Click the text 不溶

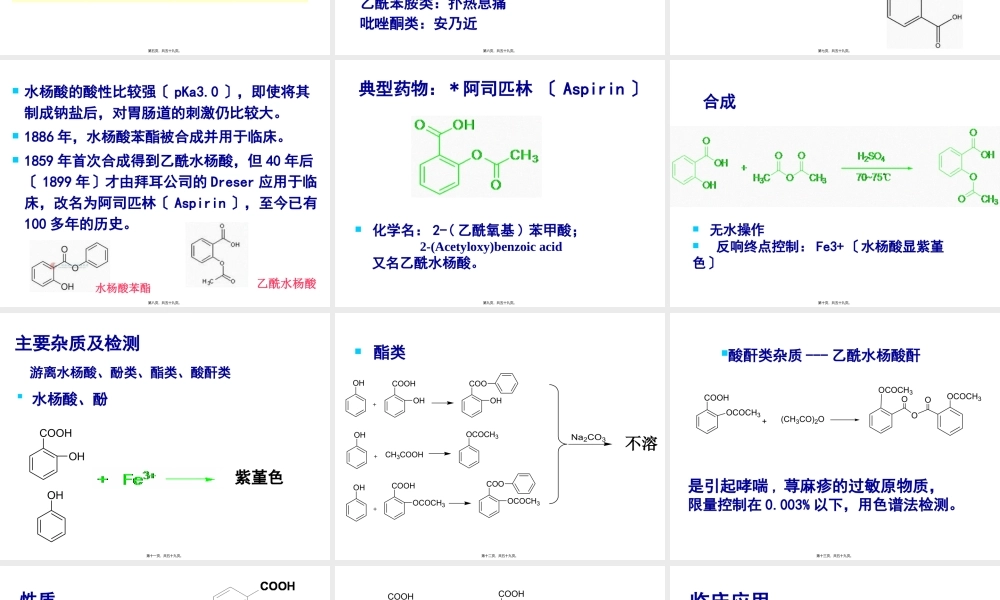coord(641,443)
